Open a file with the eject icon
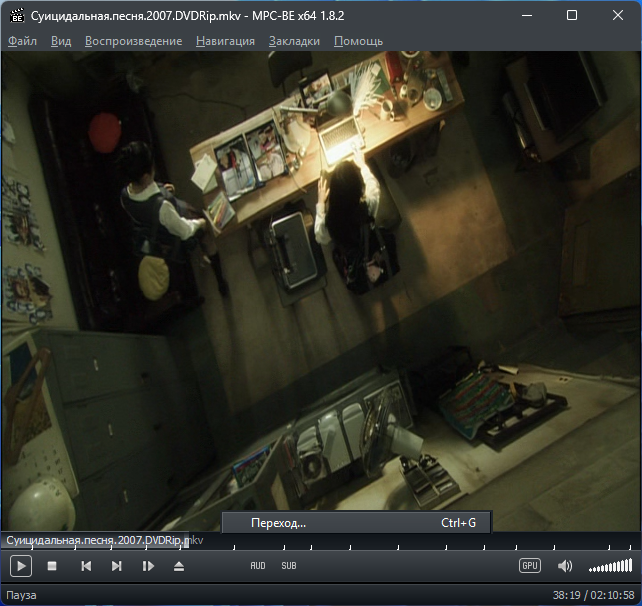 coord(179,566)
